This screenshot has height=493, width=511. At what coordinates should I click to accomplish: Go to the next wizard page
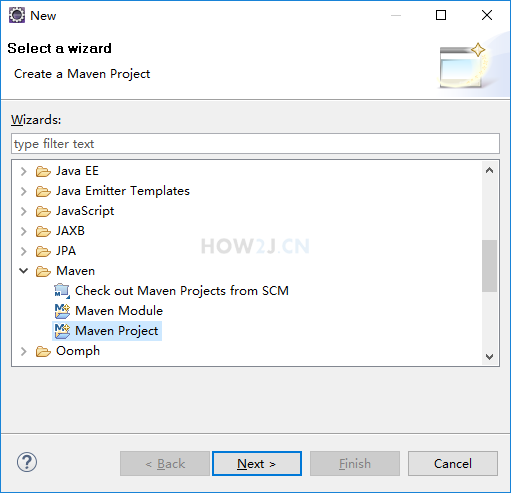coord(257,463)
